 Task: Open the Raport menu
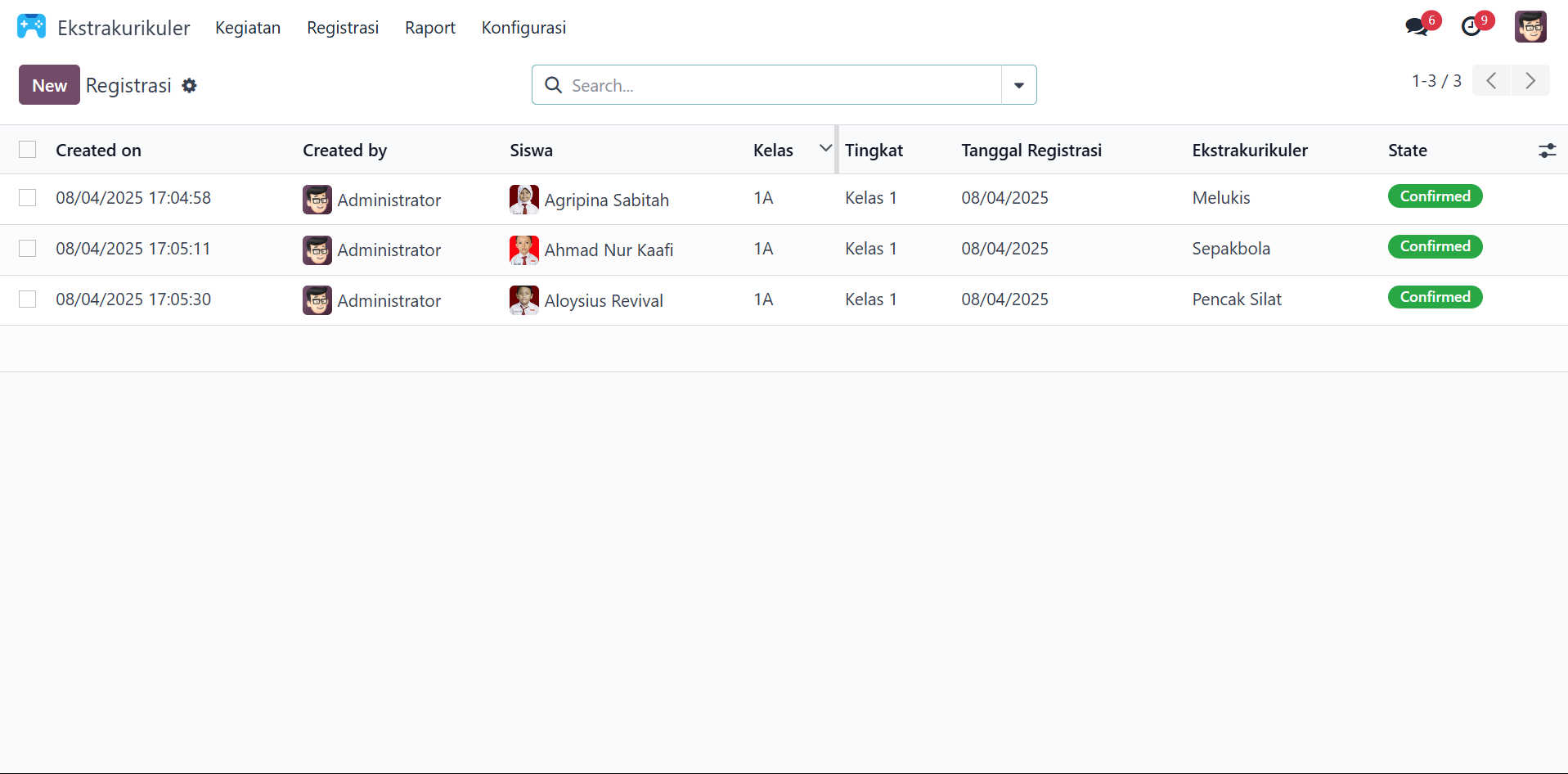pos(429,28)
